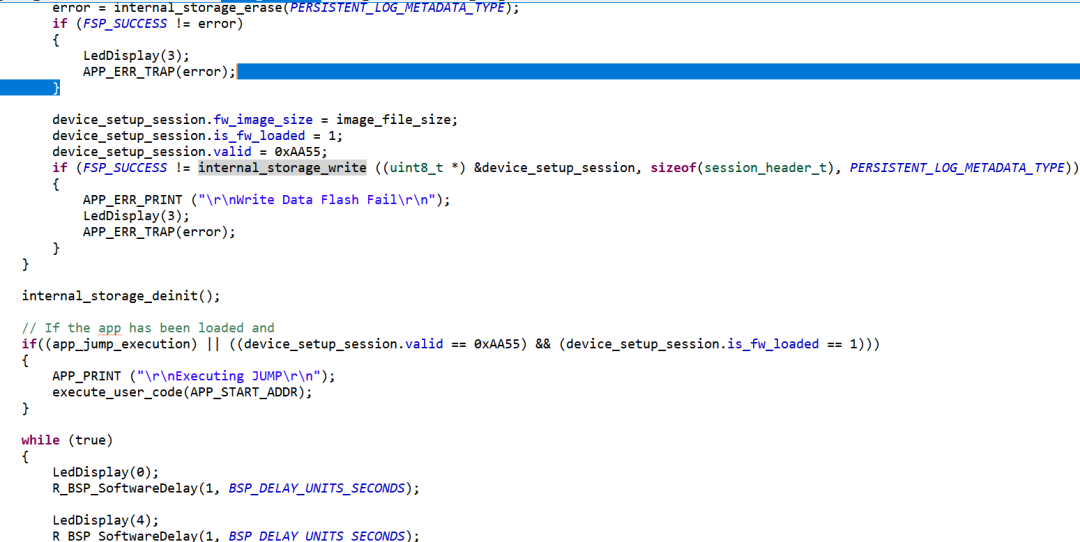Click LedDisplay(3) below the Write Data Flash Fail print
Image resolution: width=1080 pixels, height=542 pixels.
pyautogui.click(x=136, y=216)
